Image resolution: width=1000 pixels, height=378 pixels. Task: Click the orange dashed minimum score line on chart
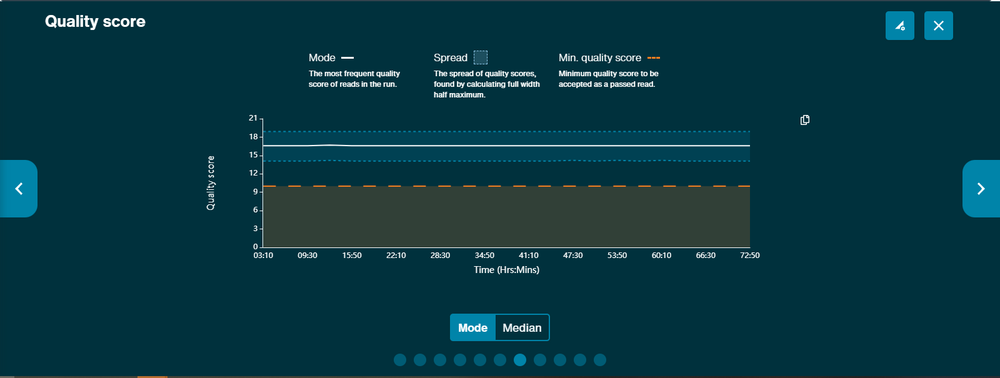pos(506,186)
